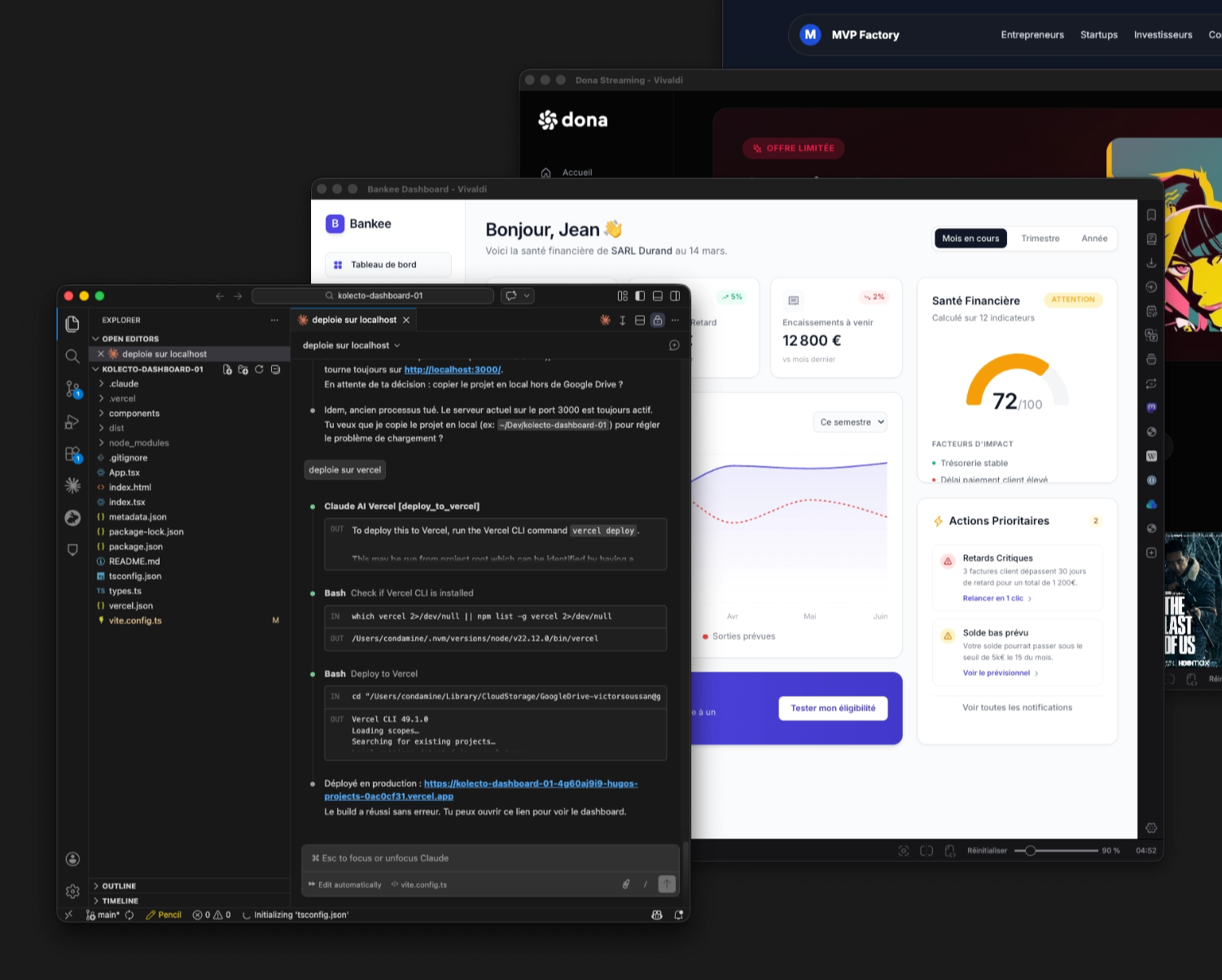Open Vivaldi bookmarks panel icon
The image size is (1222, 980).
pyautogui.click(x=1151, y=215)
